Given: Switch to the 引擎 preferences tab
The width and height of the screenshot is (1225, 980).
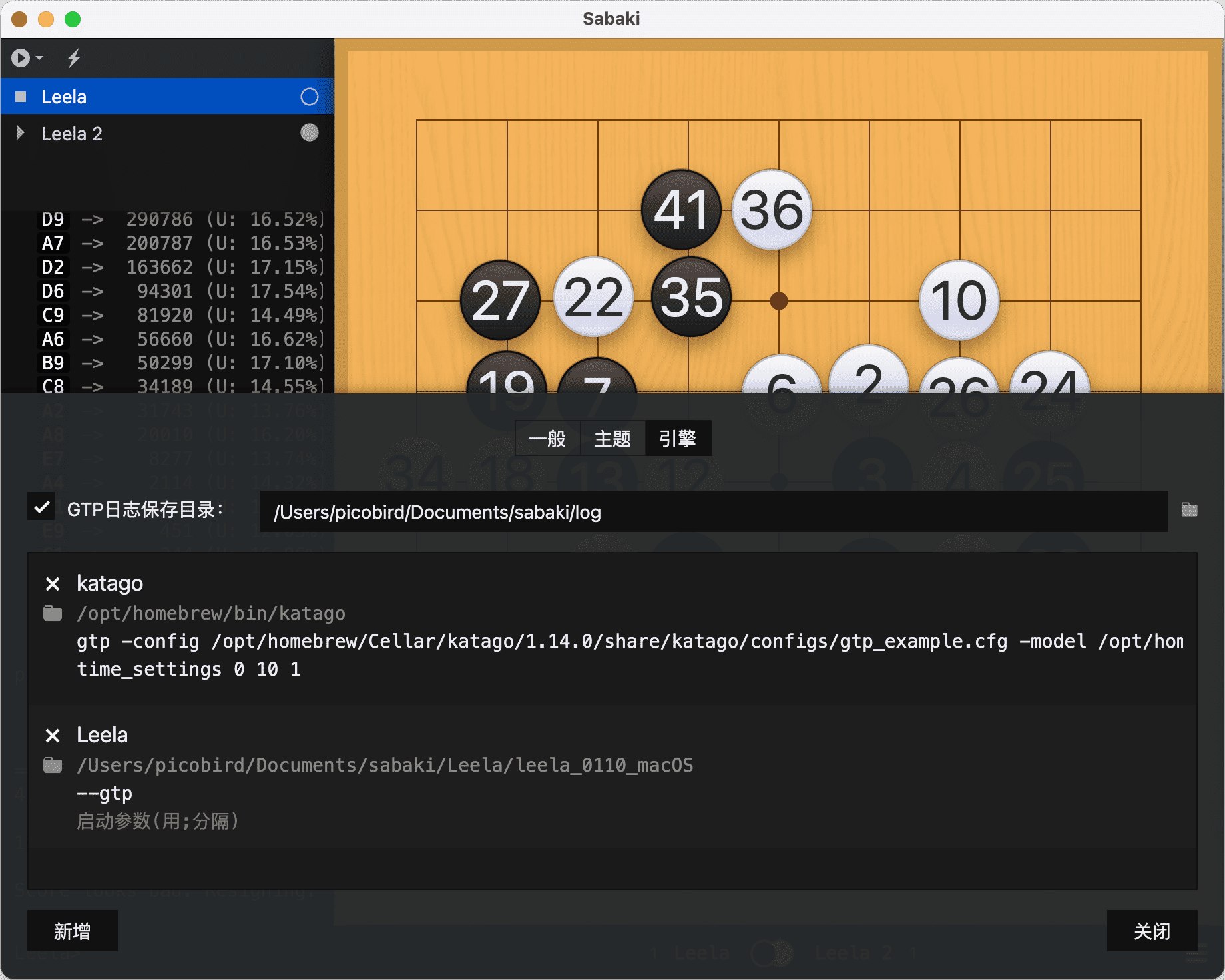Looking at the screenshot, I should [x=678, y=439].
